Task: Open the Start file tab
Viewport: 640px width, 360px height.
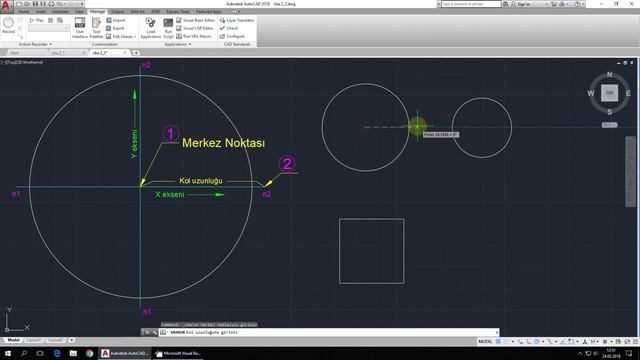Action: point(15,53)
